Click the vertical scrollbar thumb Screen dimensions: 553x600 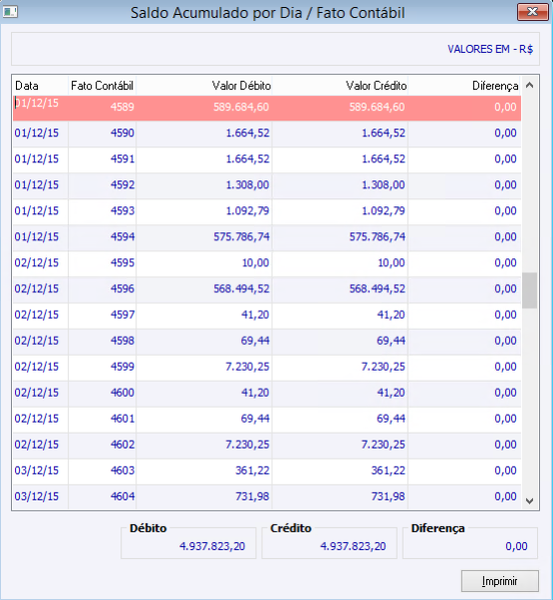pyautogui.click(x=530, y=290)
